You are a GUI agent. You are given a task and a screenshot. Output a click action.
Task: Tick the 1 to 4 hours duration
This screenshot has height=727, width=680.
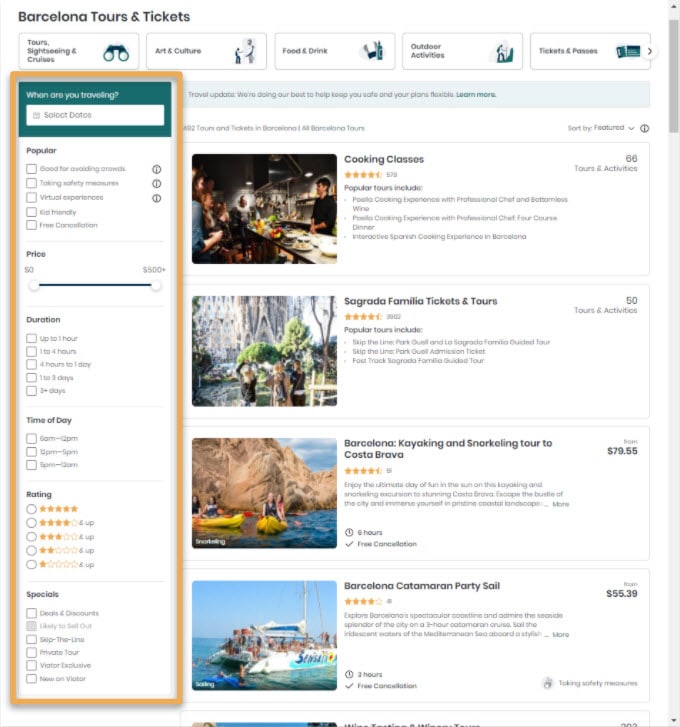pyautogui.click(x=32, y=351)
